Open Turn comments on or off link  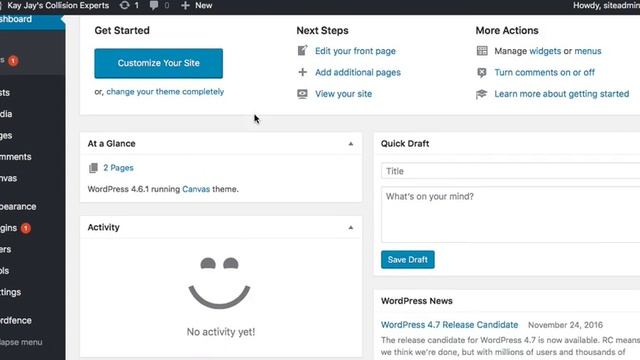tap(544, 72)
